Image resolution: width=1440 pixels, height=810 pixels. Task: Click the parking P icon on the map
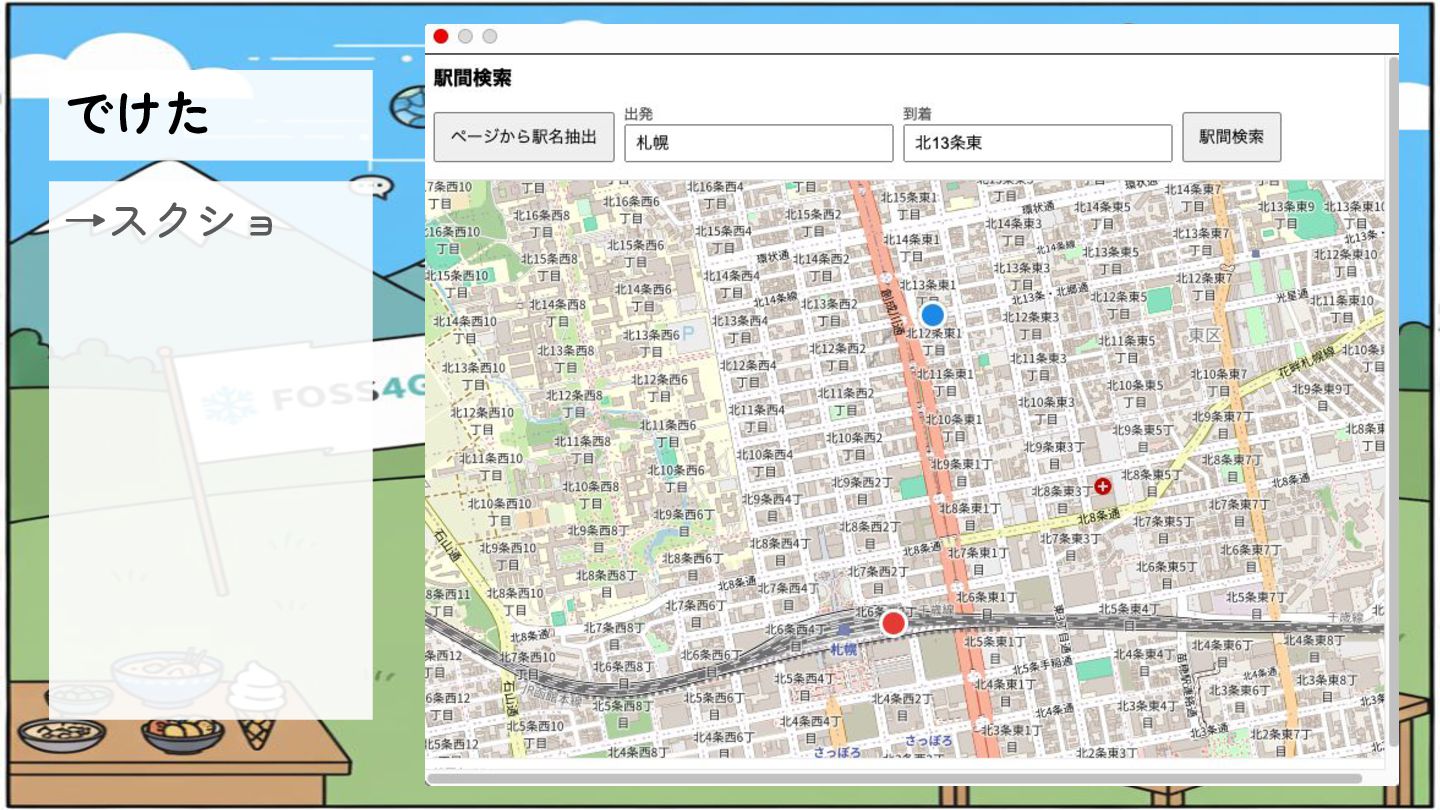click(x=688, y=335)
